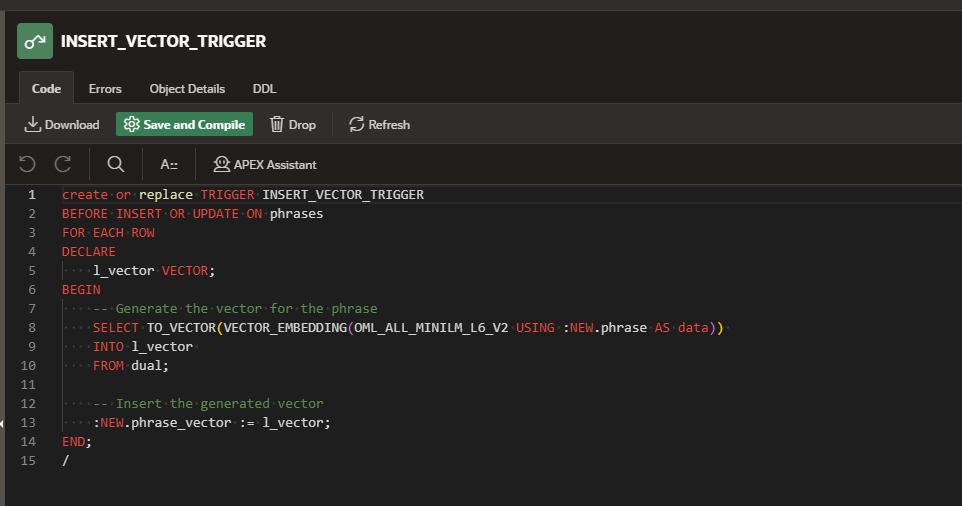This screenshot has height=506, width=962.
Task: Undo the last editor change
Action: click(x=28, y=164)
